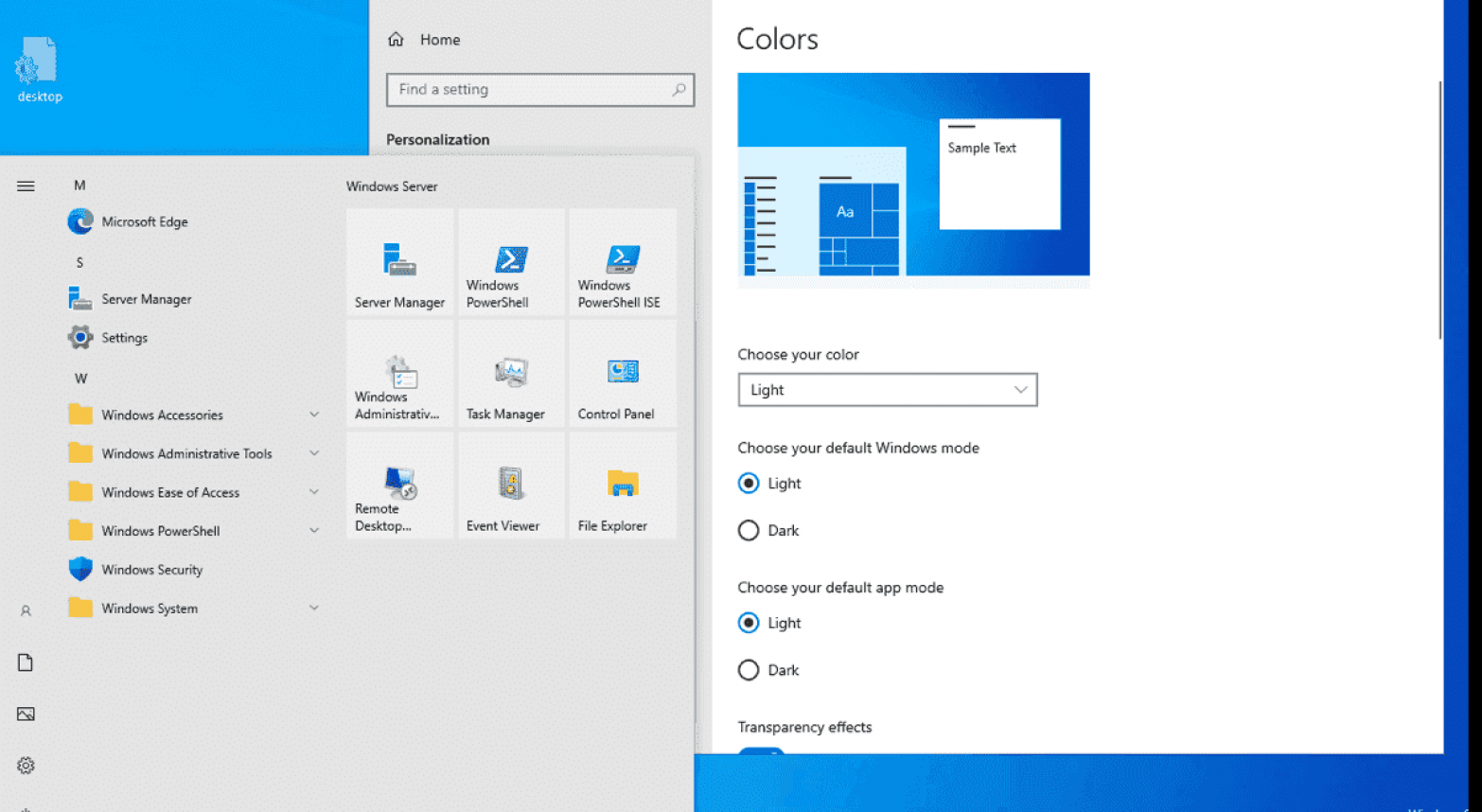Launch the Event Viewer tile
The height and width of the screenshot is (812, 1482).
(511, 485)
